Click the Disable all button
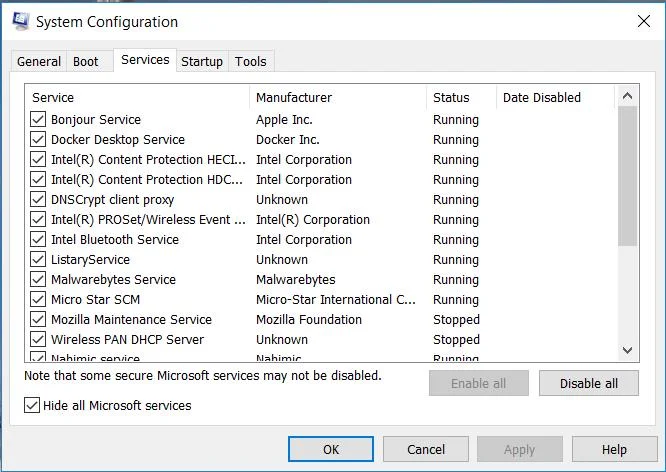Screen dimensions: 666x472 589,383
